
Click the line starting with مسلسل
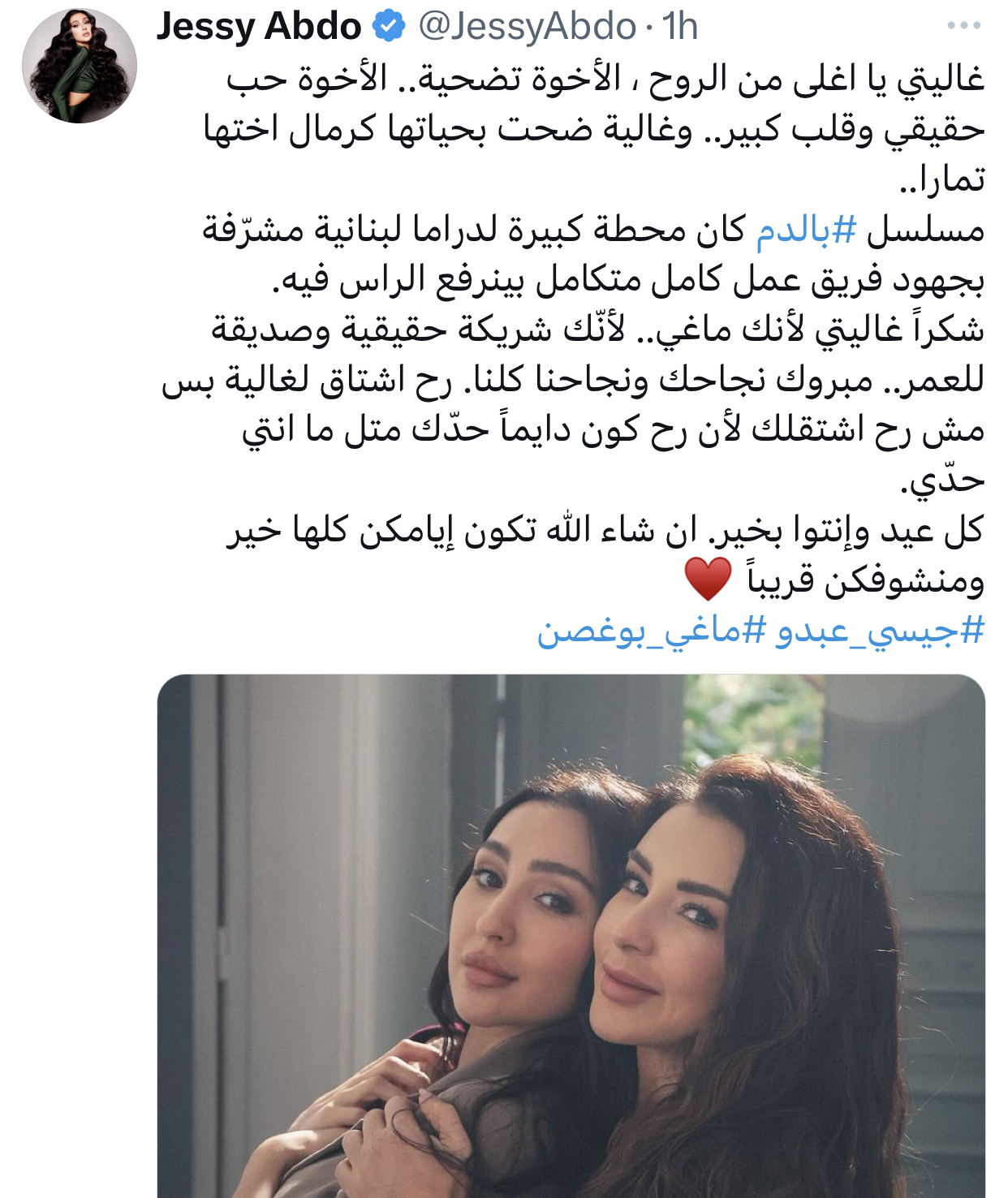click(593, 230)
